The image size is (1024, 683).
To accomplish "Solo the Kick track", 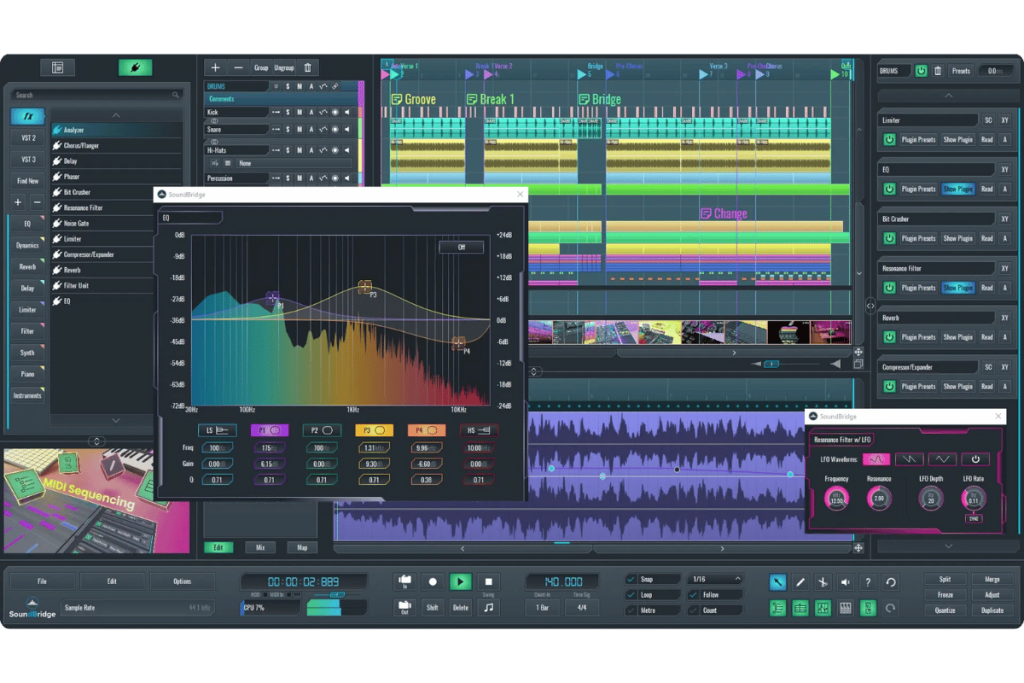I will [287, 112].
